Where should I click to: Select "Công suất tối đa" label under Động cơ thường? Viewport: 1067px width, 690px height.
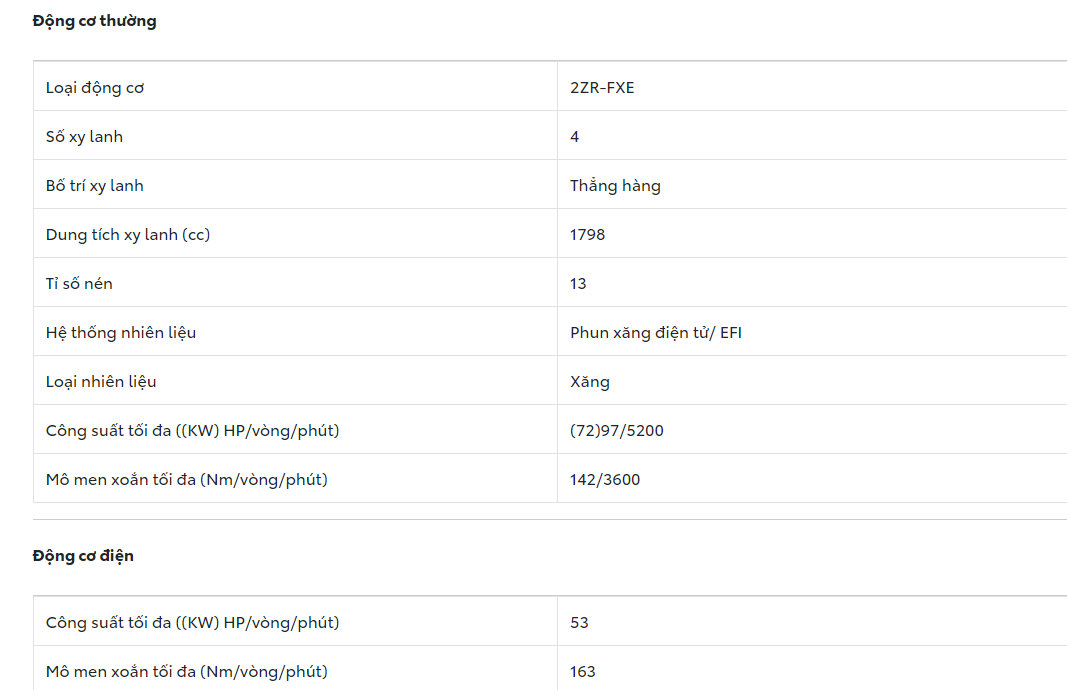tap(192, 431)
